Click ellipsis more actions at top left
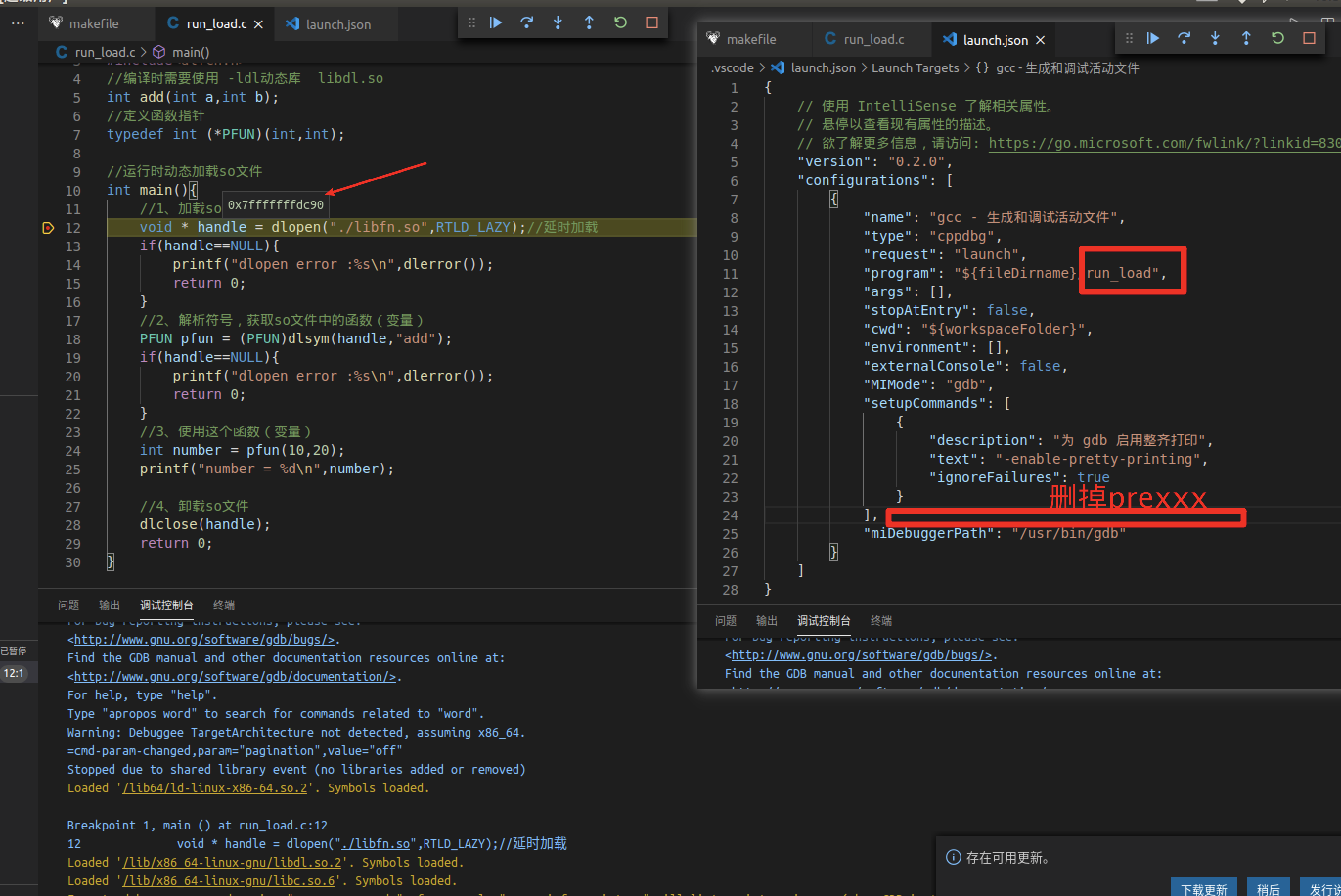This screenshot has width=1341, height=896. coord(18,24)
